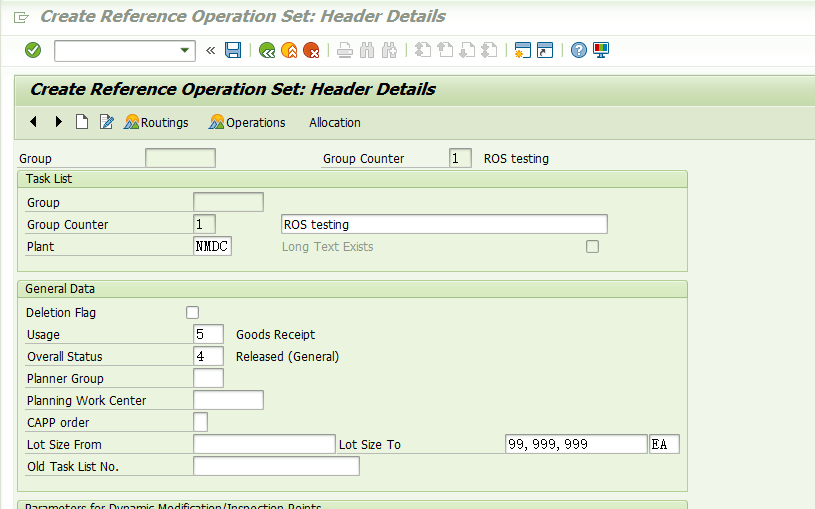Open the Operations overview
Screen dimensions: 815x509
247,123
